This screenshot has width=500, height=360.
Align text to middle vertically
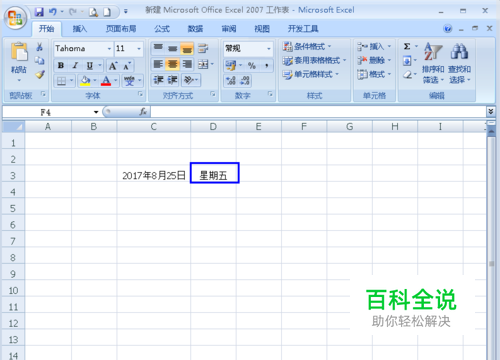tap(173, 48)
